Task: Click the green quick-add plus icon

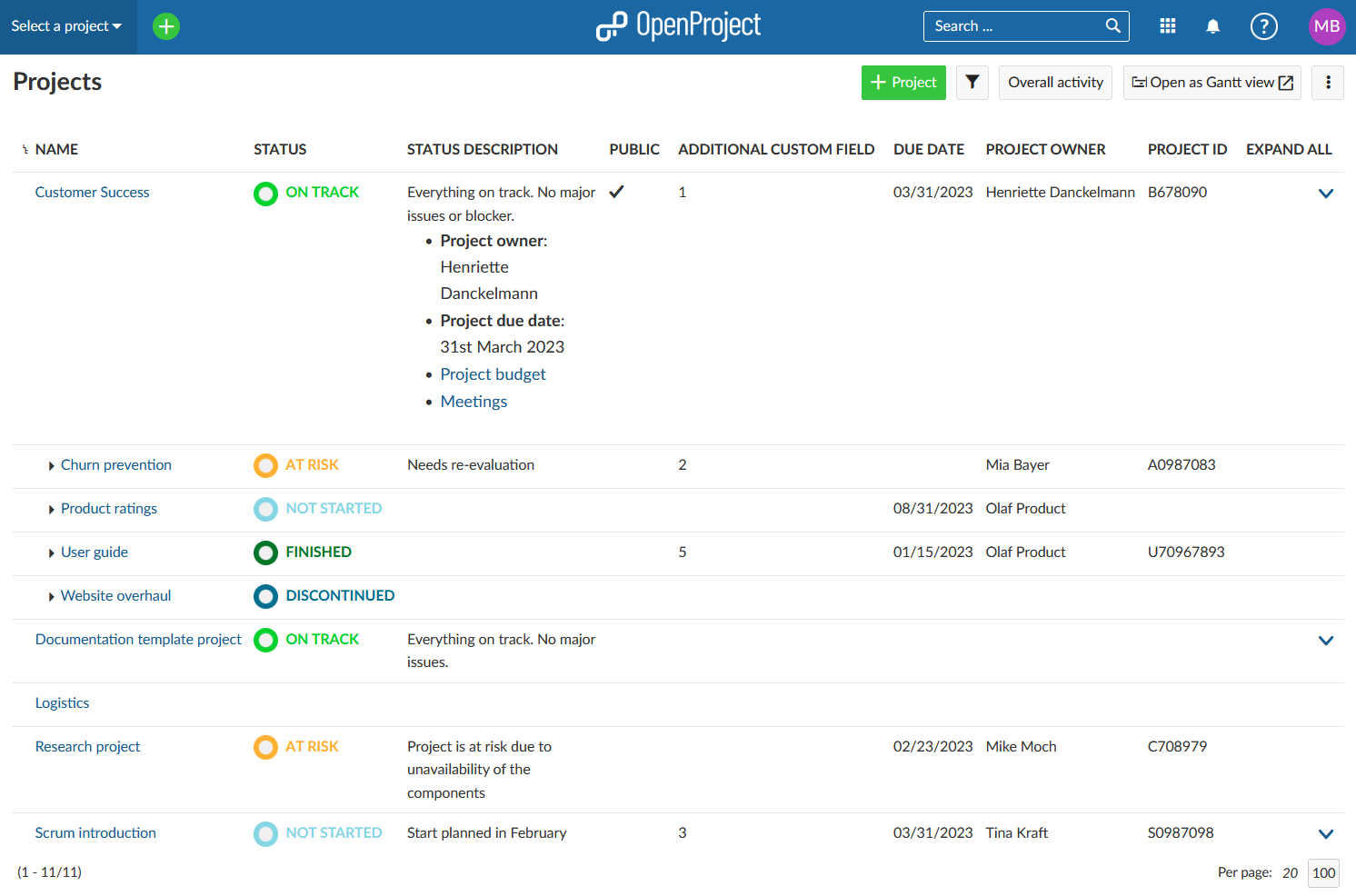Action: [166, 26]
